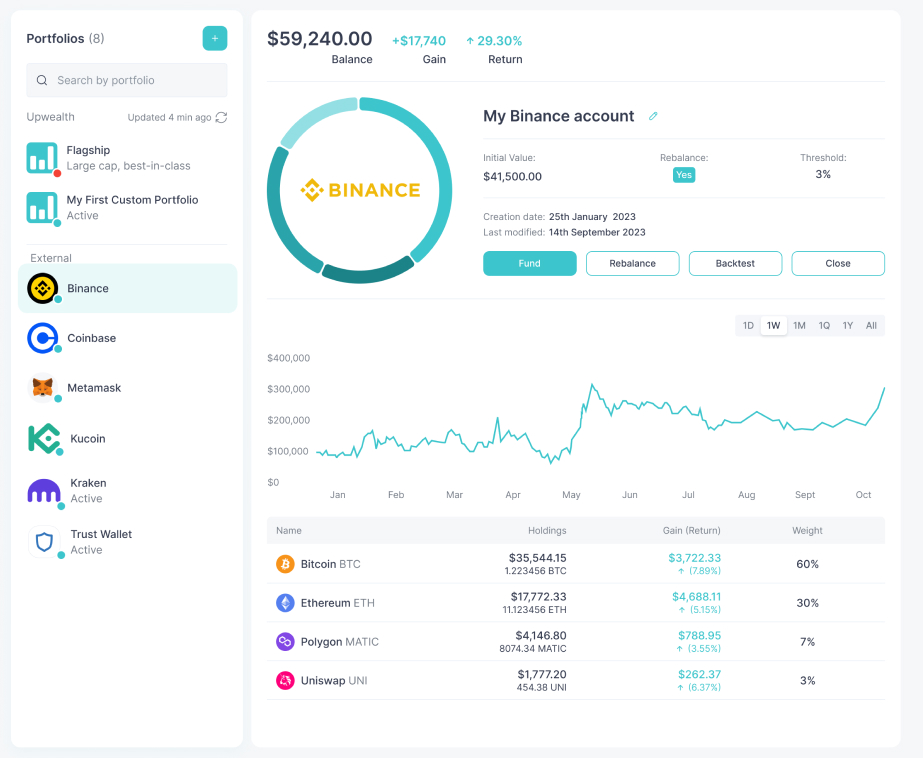This screenshot has width=923, height=758.
Task: Click the Uniswap UNI token icon
Action: pyautogui.click(x=283, y=680)
